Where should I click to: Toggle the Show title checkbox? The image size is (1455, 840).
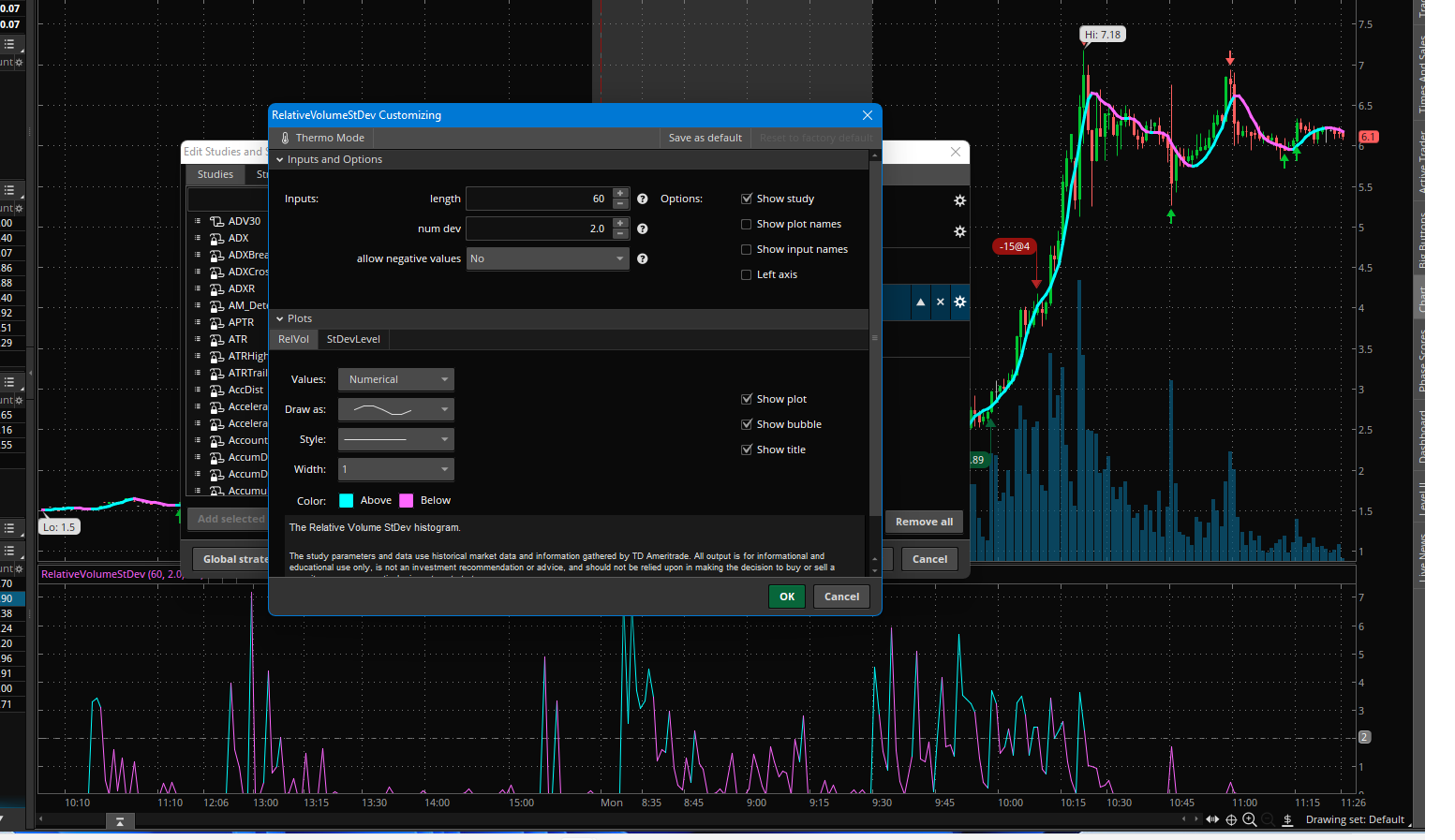coord(747,449)
